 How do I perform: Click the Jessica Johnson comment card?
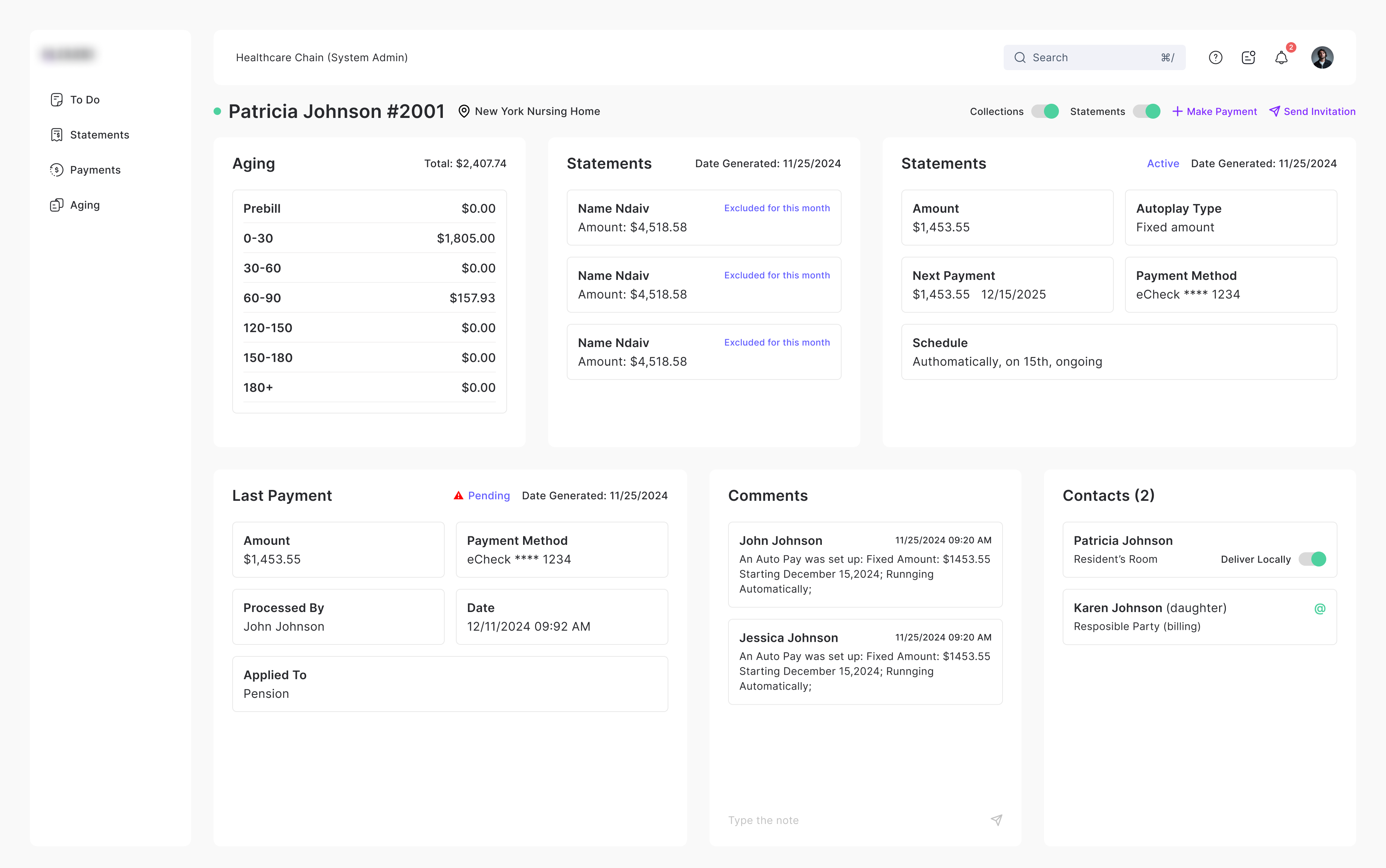[x=865, y=661]
